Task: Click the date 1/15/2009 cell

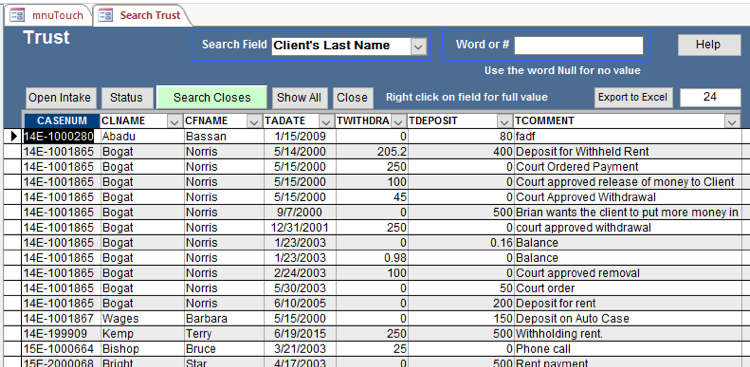Action: [300, 136]
